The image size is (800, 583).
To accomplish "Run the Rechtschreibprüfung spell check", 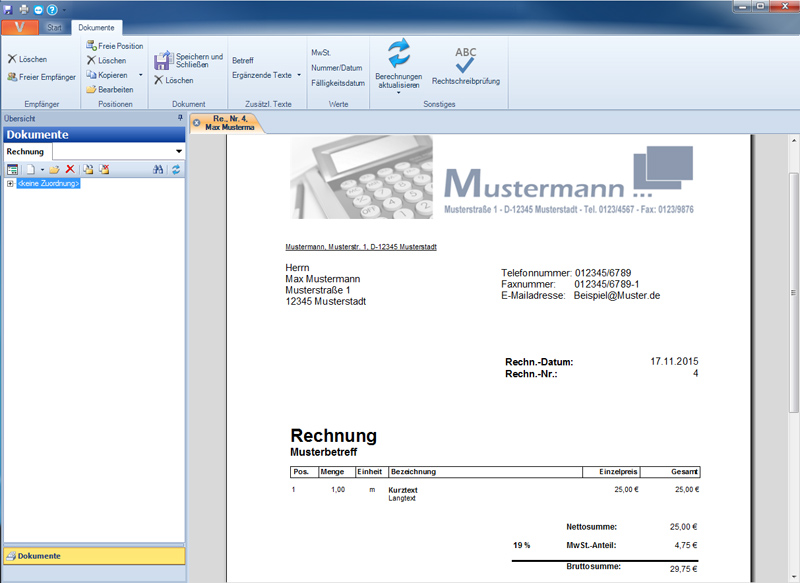I will point(465,62).
